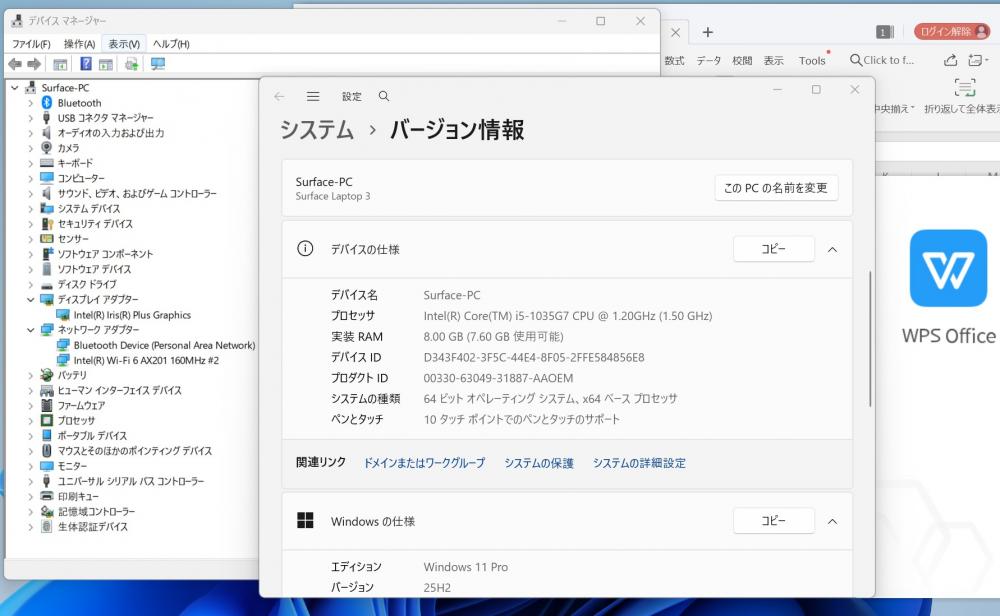Screen dimensions: 1000x616
Task: Open the 表示(V) menu in Device Manager
Action: (124, 44)
